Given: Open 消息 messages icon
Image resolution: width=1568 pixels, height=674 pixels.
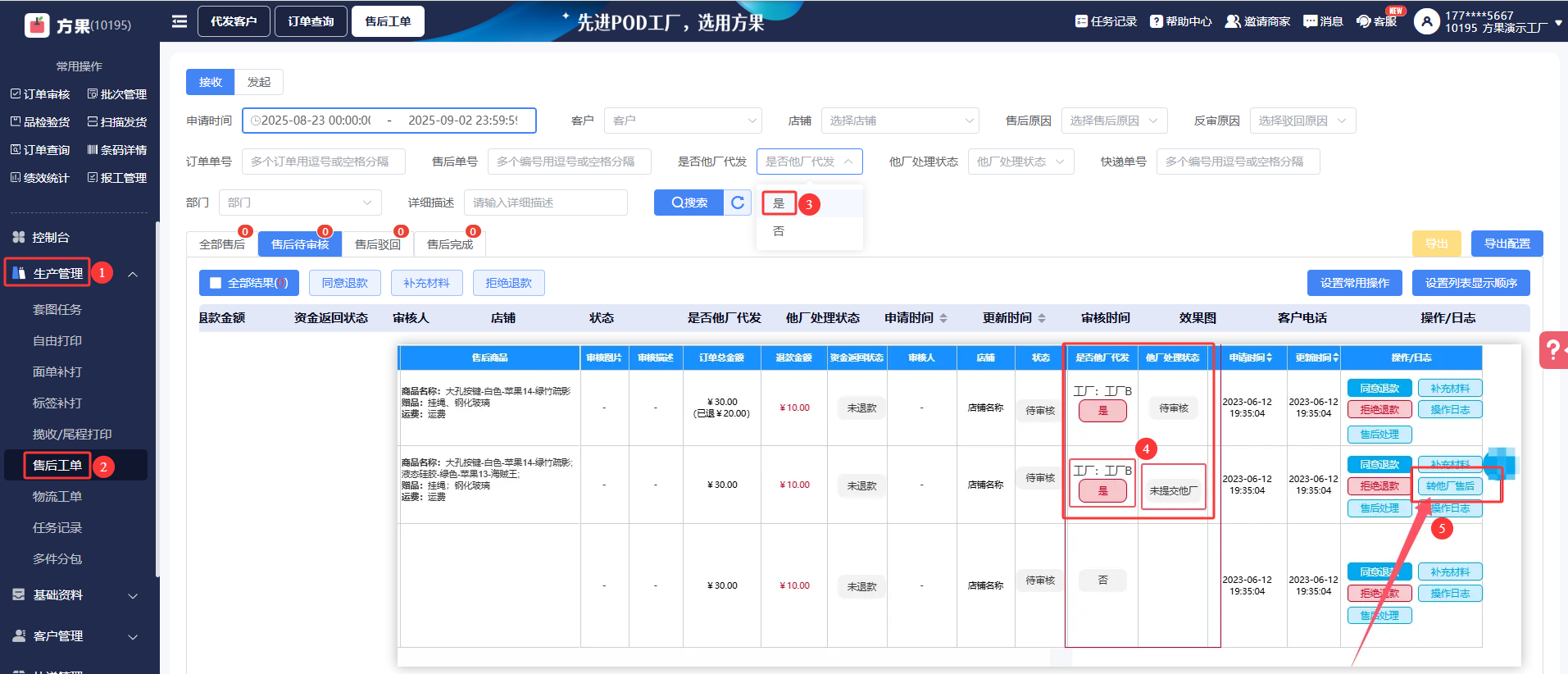Looking at the screenshot, I should tap(1311, 21).
